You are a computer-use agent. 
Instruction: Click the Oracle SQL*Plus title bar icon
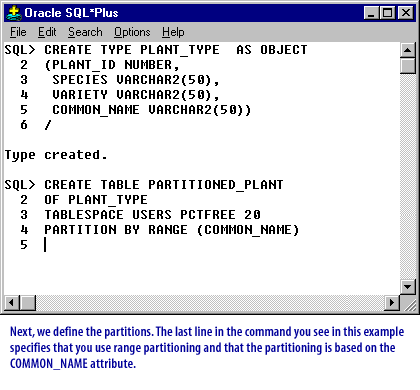tap(14, 13)
